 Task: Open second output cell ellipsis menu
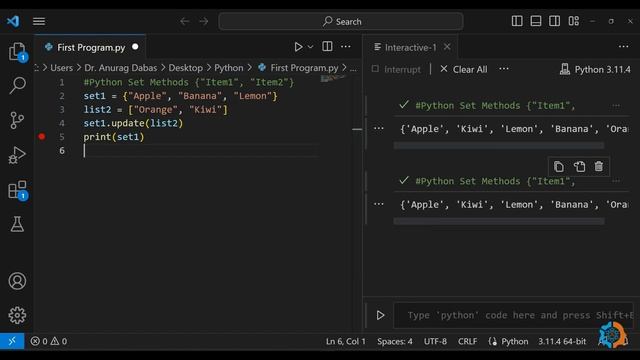pyautogui.click(x=379, y=204)
